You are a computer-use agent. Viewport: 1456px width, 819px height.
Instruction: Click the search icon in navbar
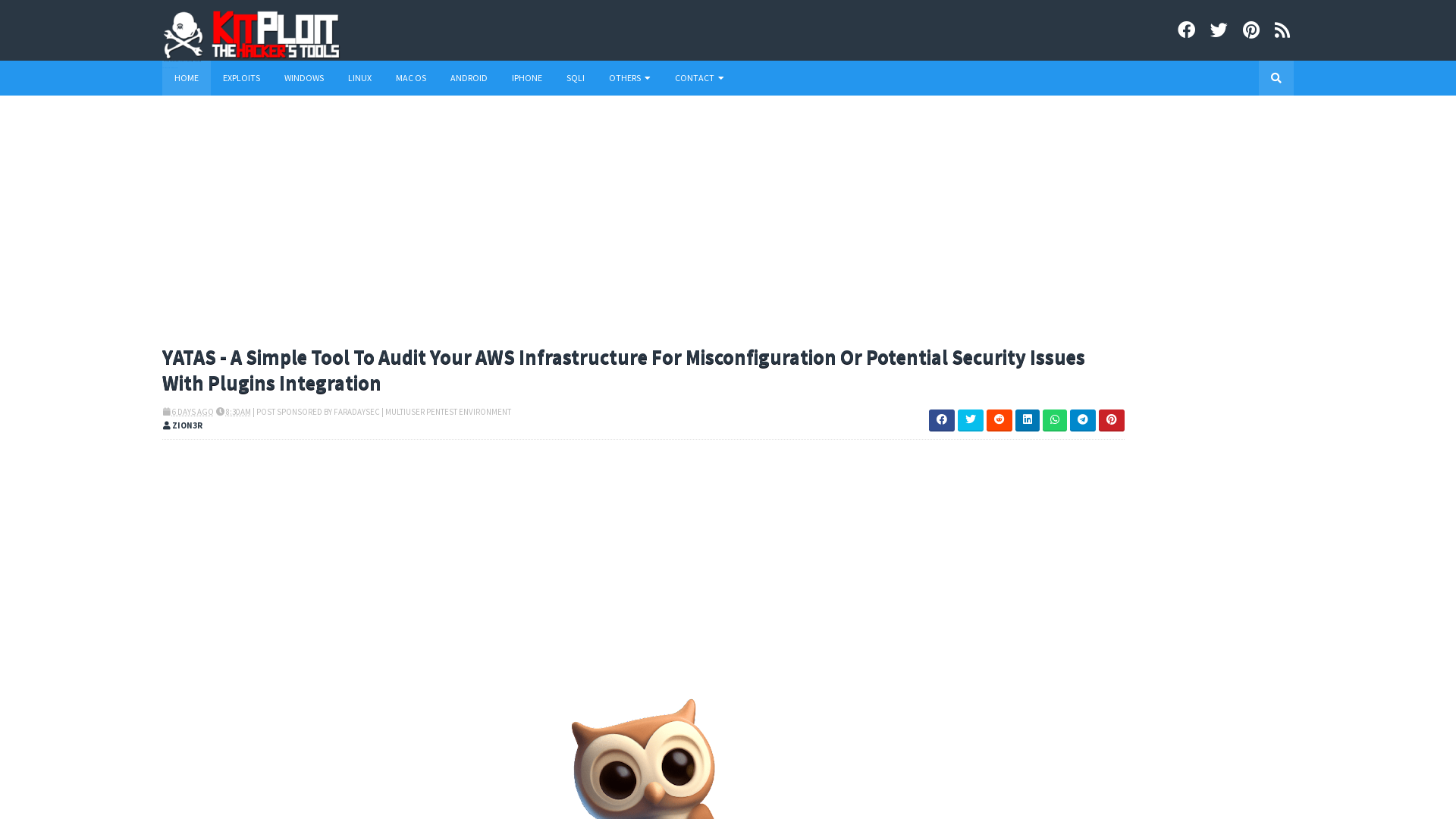pos(1276,78)
